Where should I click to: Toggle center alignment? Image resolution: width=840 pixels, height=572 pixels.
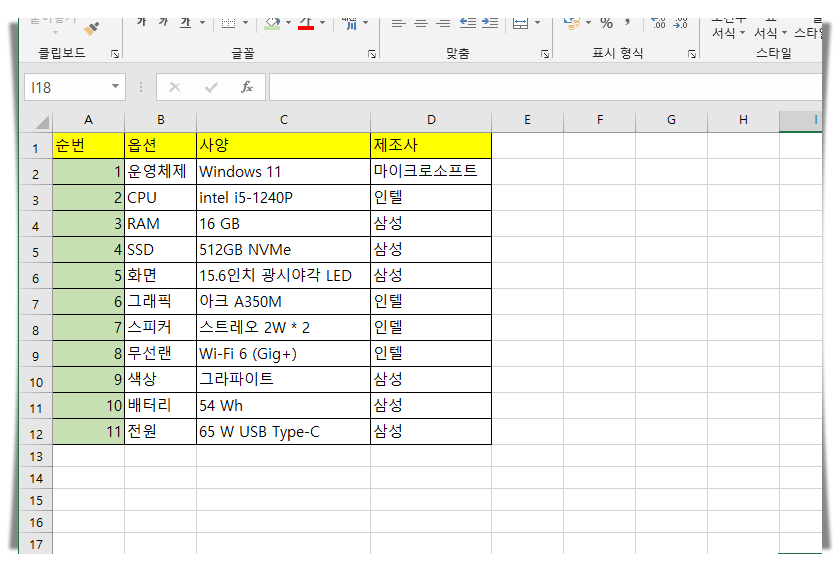(421, 22)
